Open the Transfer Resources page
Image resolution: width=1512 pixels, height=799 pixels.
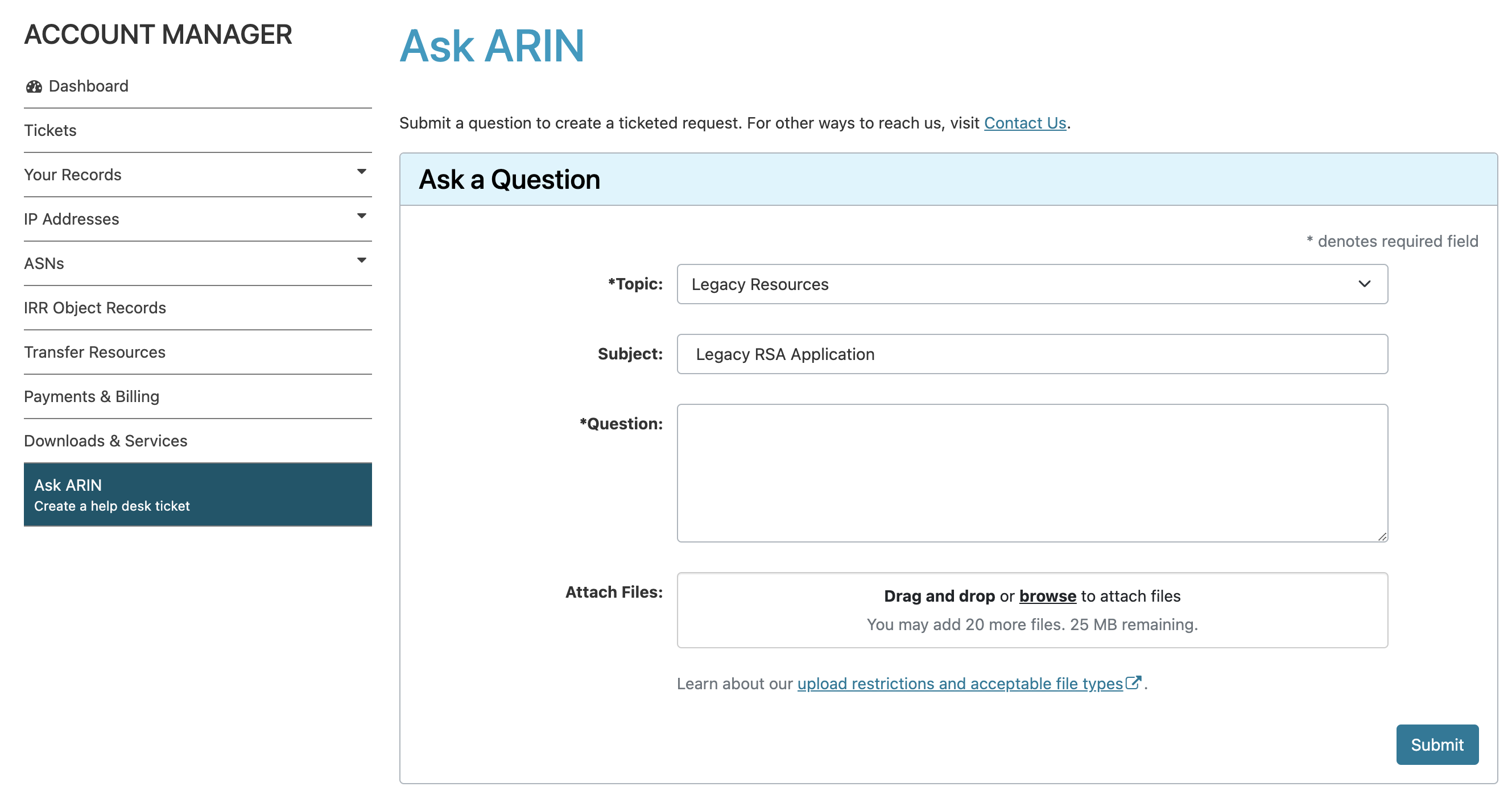pyautogui.click(x=198, y=352)
